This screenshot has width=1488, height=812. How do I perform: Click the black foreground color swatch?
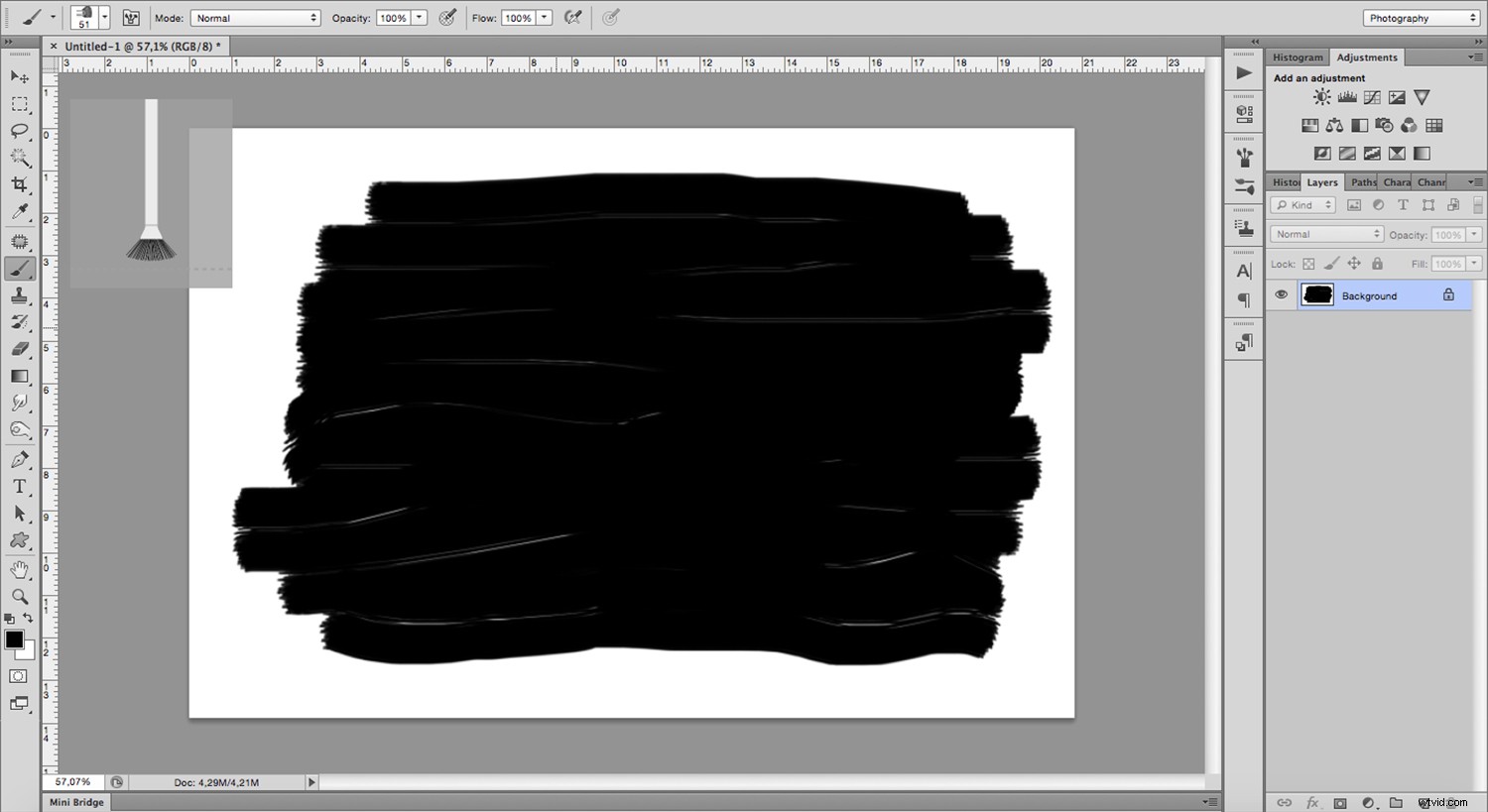(14, 639)
